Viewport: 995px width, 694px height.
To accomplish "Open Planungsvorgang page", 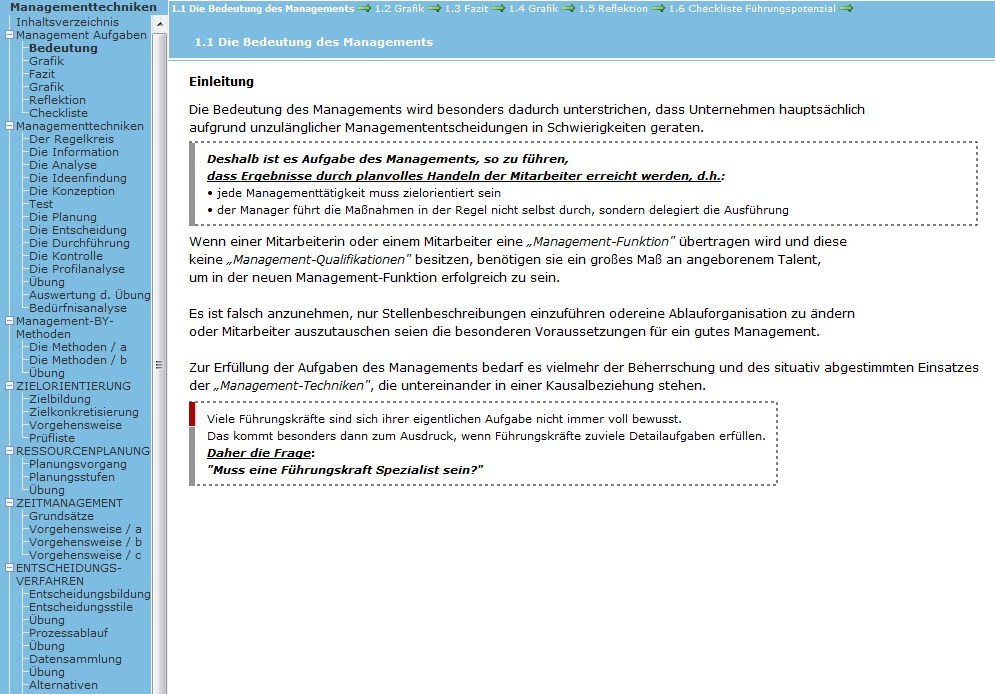I will click(x=78, y=464).
